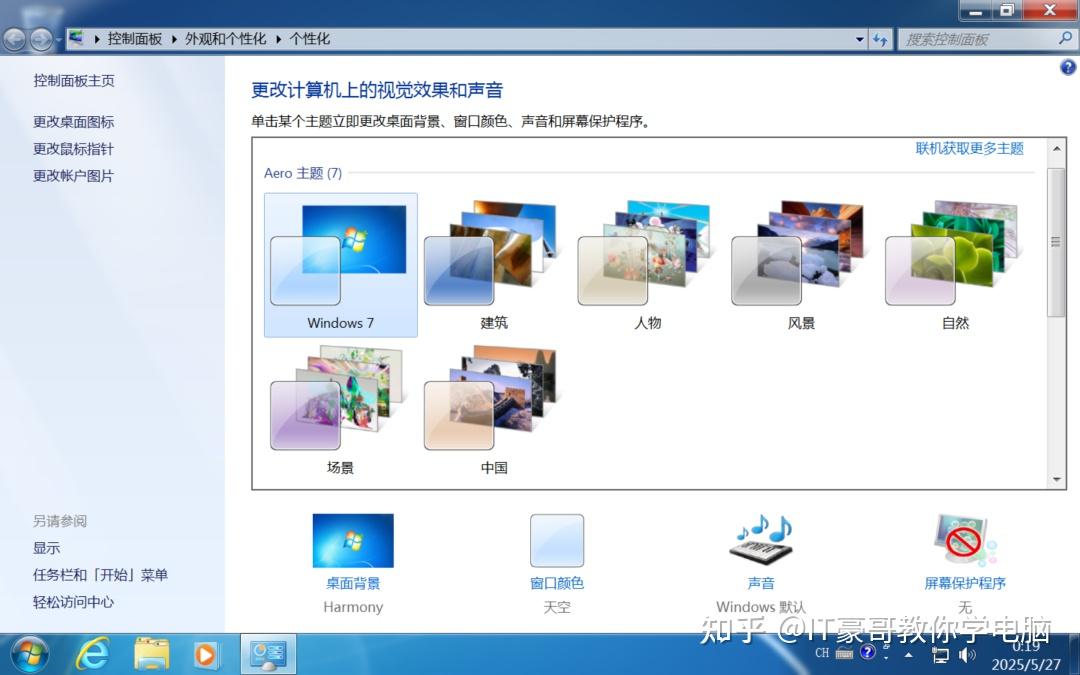Expand the breadcrumb dropdown arrow
This screenshot has height=675, width=1080.
click(859, 38)
